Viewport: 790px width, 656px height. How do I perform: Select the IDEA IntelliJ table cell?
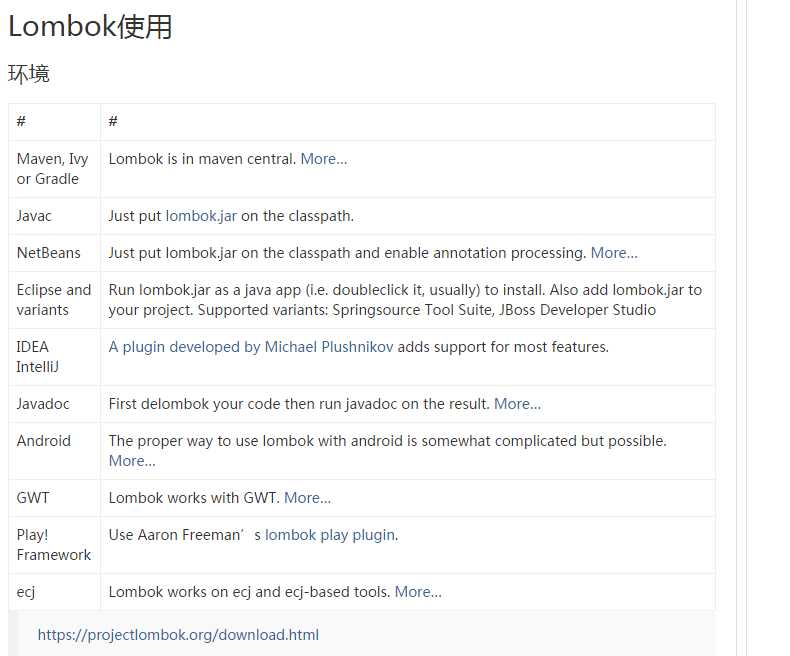click(54, 357)
